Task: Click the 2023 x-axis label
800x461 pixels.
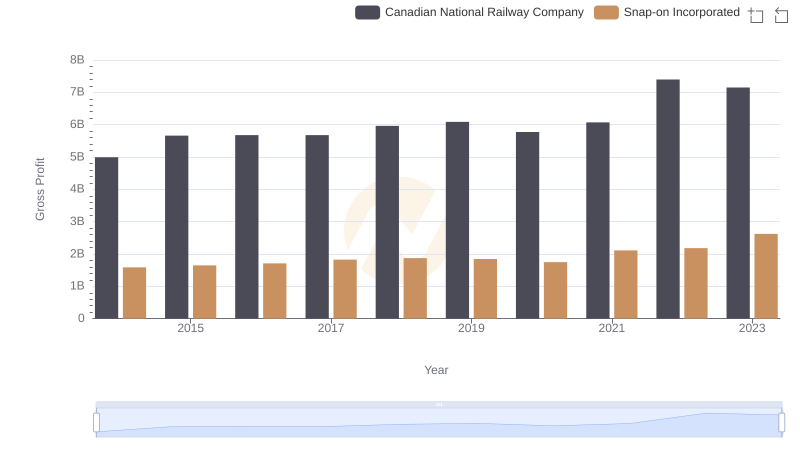Action: click(x=752, y=328)
